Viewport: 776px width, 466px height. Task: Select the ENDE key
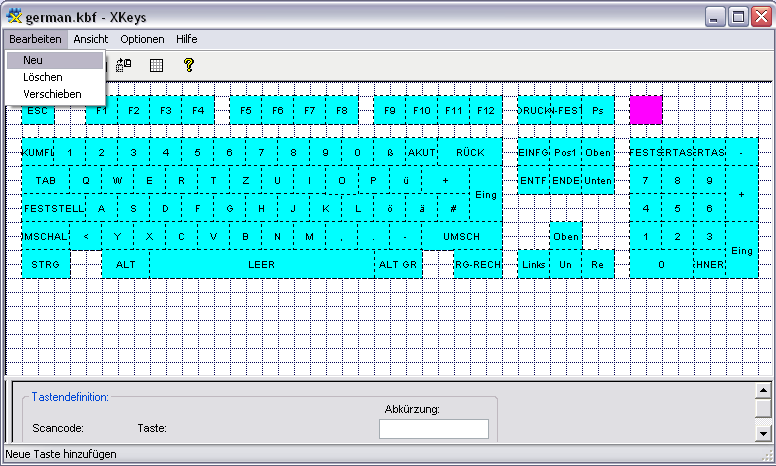point(566,181)
